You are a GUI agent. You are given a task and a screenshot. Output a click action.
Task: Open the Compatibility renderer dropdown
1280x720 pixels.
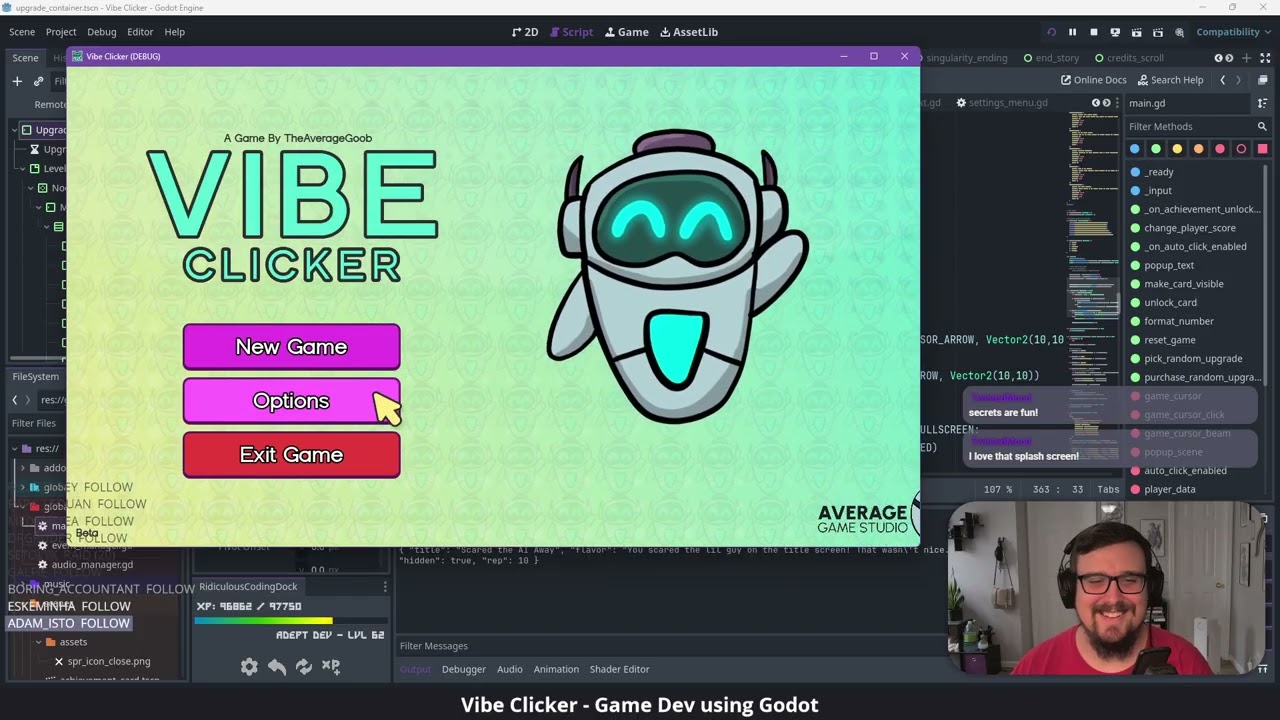(1234, 32)
